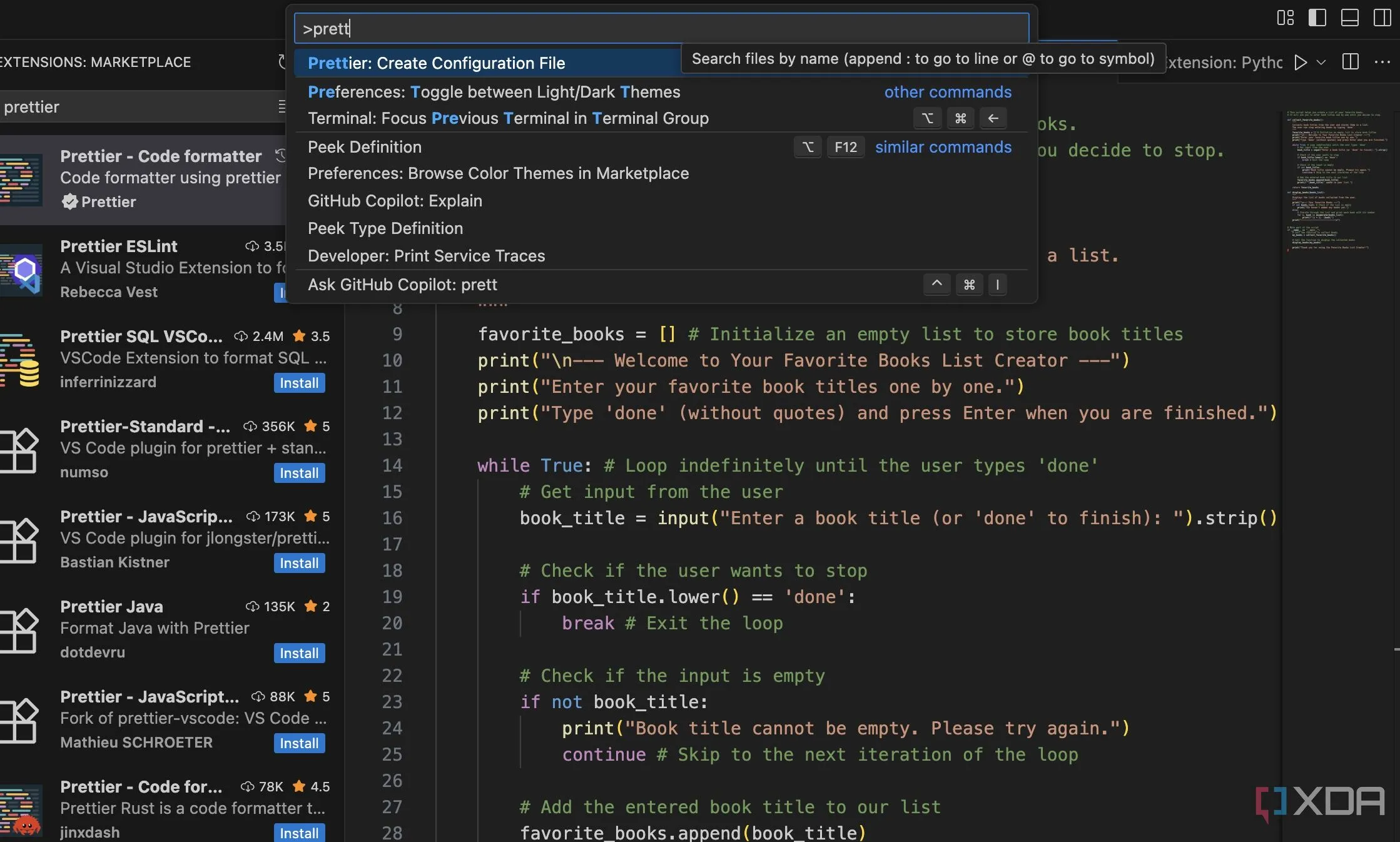Click Prettier - JavaScript by Bastian Kistner icon
This screenshot has width=1400, height=842.
pos(19,540)
